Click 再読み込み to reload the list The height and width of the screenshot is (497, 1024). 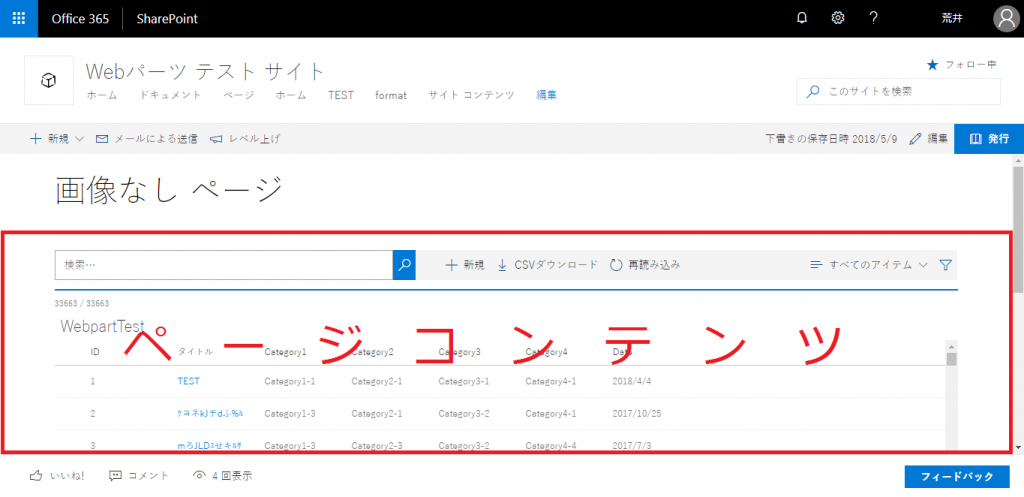[x=645, y=265]
